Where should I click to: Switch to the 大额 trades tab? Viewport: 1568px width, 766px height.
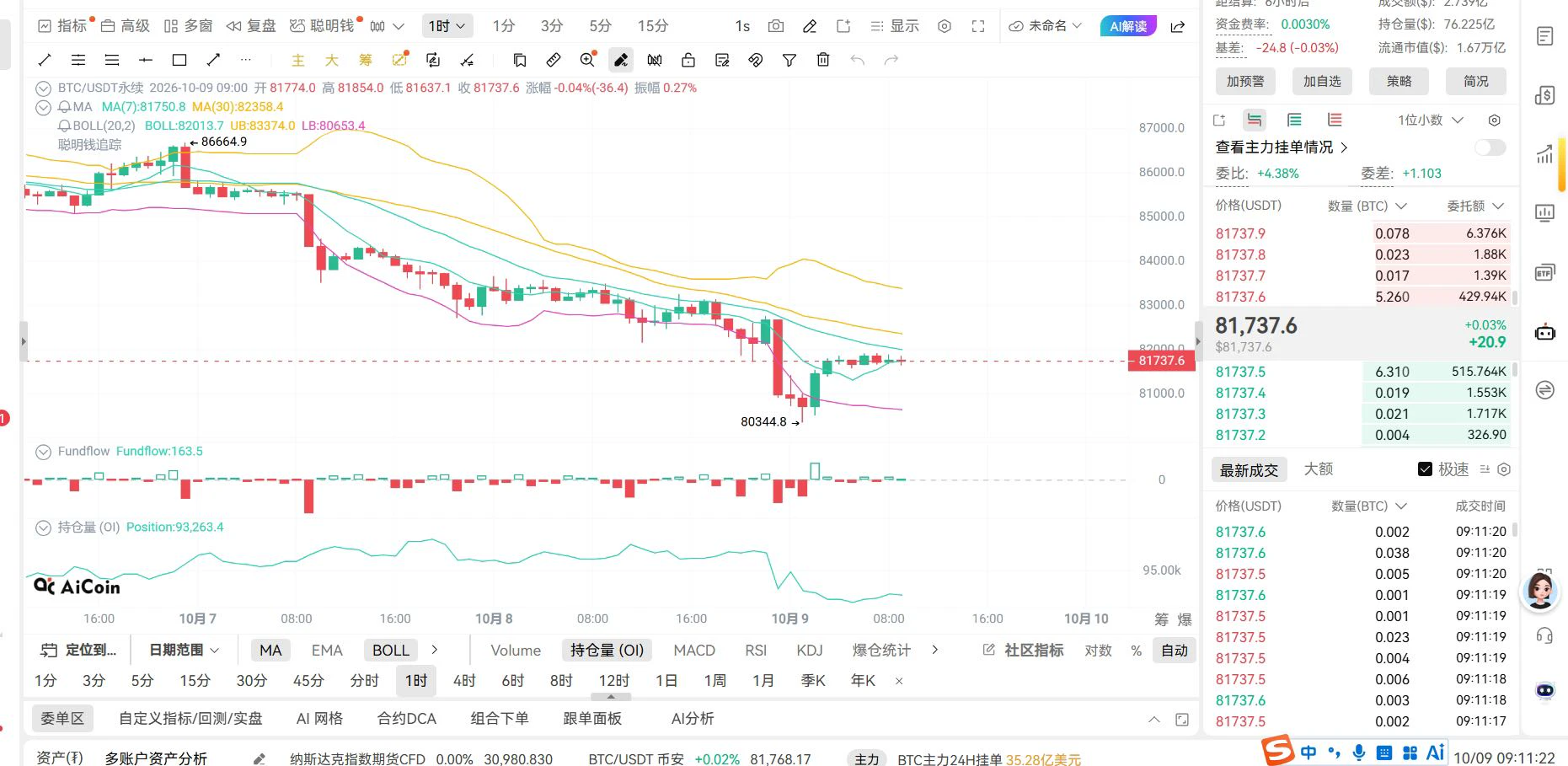[1319, 469]
